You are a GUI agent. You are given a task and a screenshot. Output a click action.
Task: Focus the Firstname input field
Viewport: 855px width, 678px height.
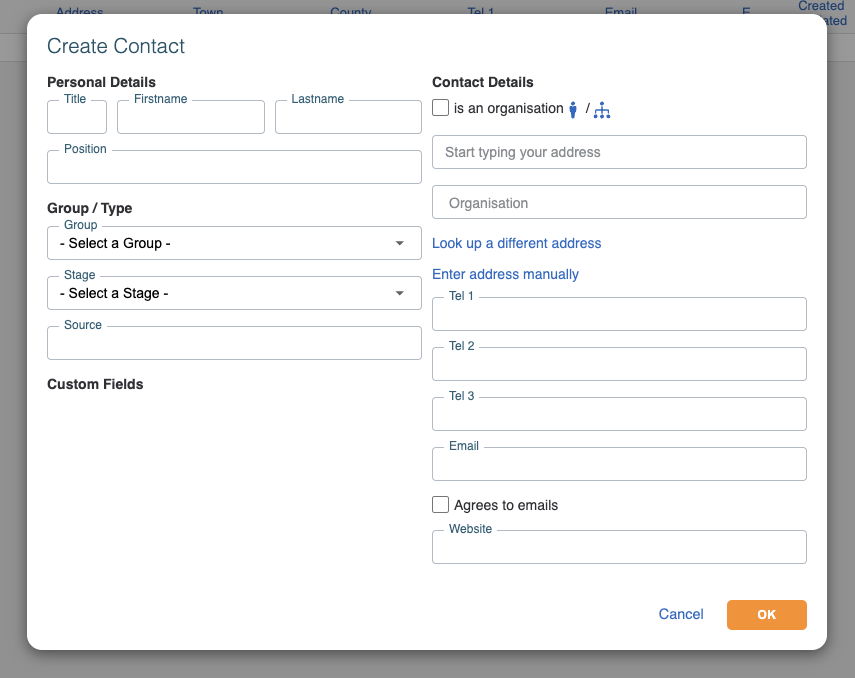[x=190, y=118]
